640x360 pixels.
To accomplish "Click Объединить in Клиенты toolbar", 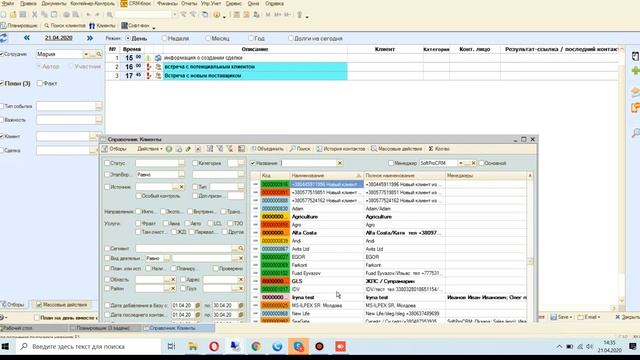I will pyautogui.click(x=267, y=149).
